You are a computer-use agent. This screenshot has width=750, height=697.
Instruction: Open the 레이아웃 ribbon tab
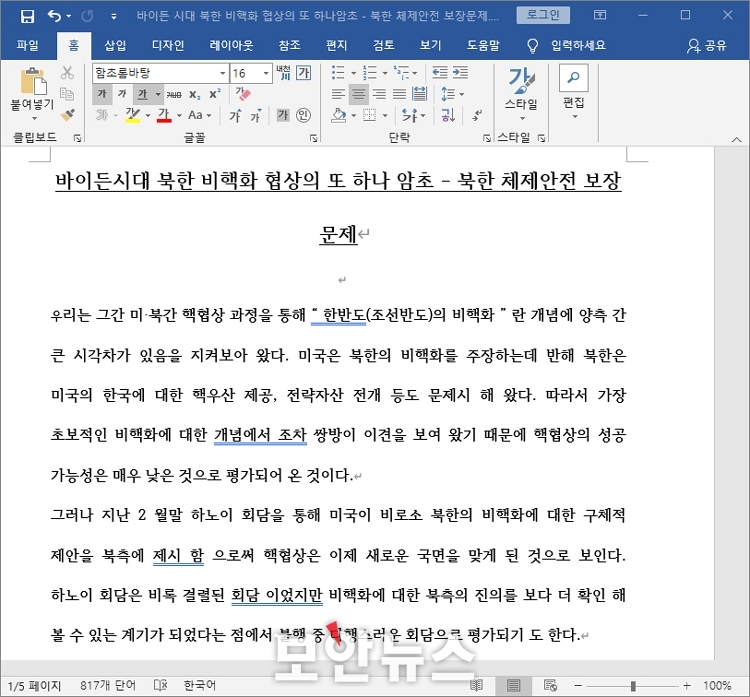click(231, 45)
